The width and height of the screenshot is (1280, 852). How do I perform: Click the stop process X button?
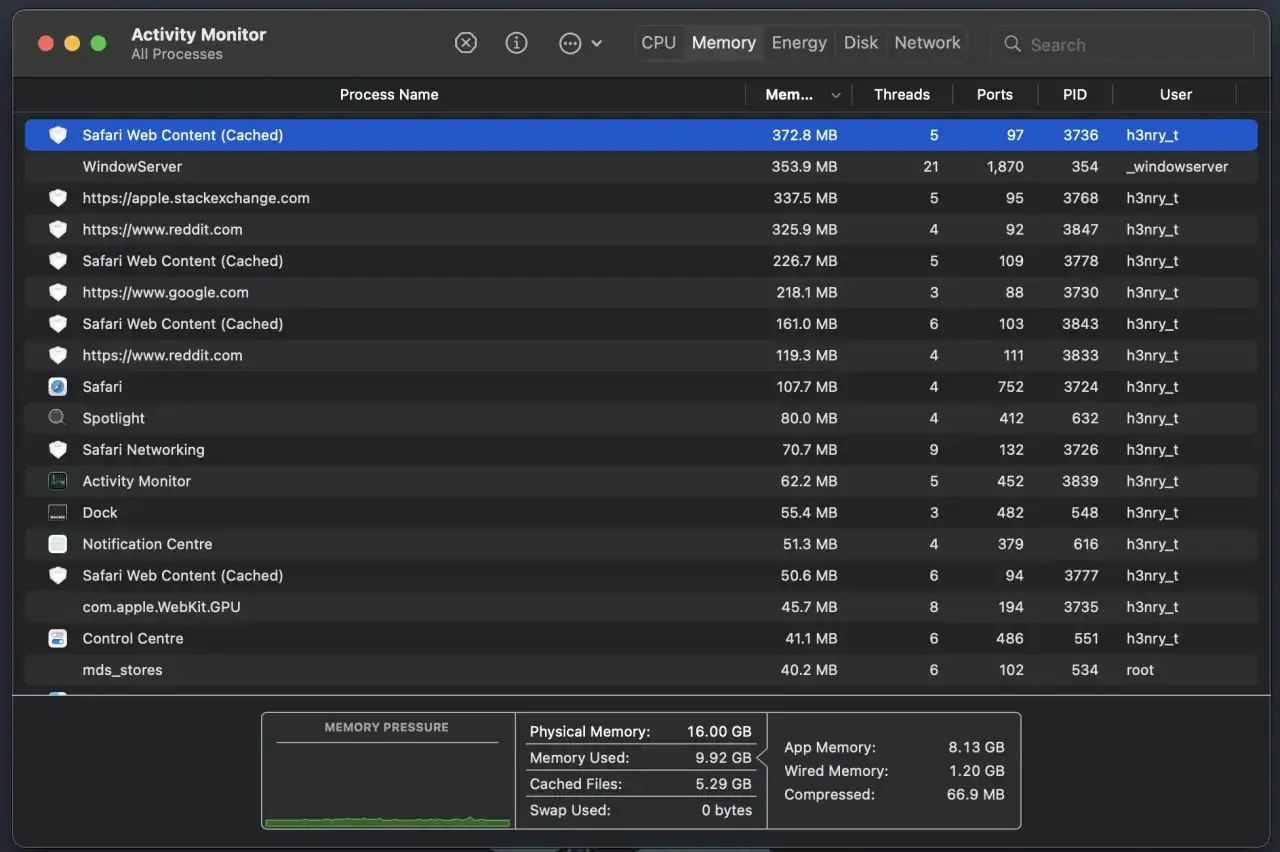click(x=466, y=43)
